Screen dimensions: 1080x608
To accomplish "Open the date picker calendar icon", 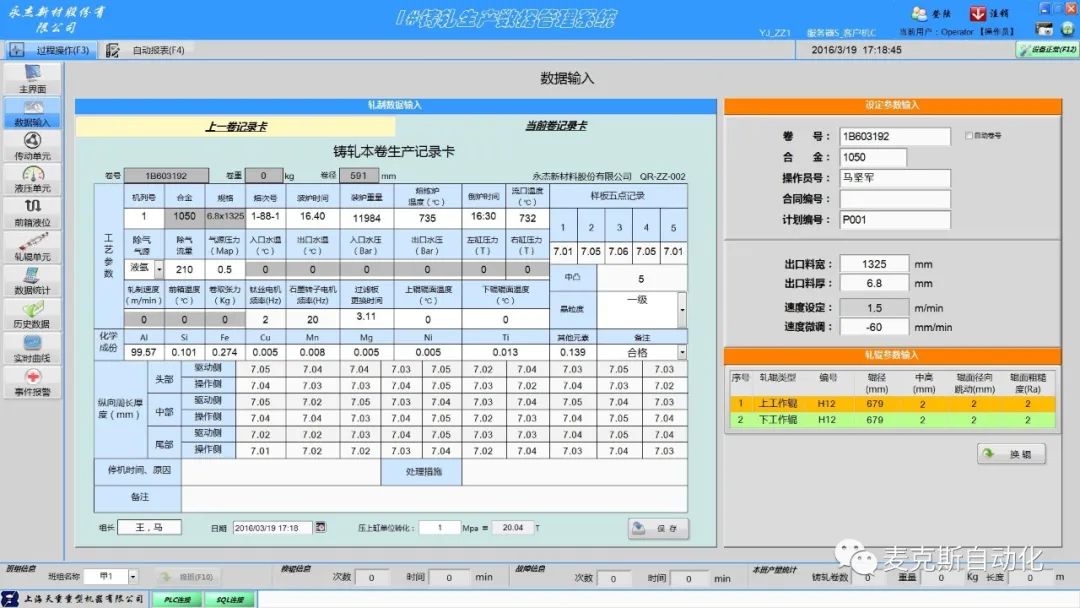I will point(320,527).
